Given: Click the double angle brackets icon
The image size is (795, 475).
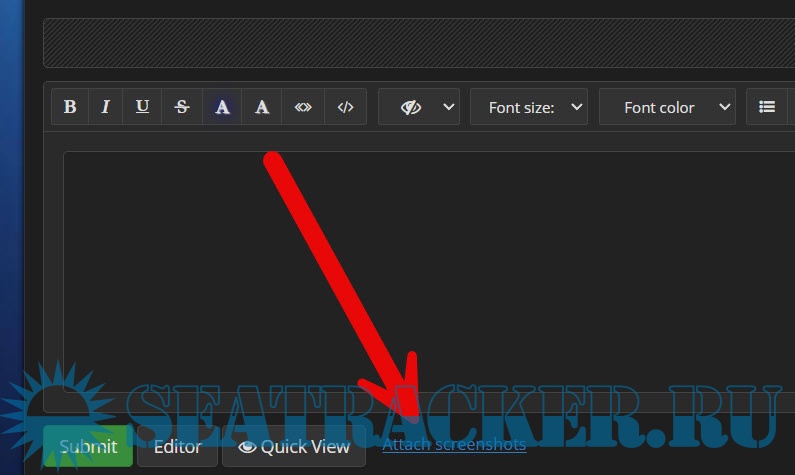Looking at the screenshot, I should 303,107.
